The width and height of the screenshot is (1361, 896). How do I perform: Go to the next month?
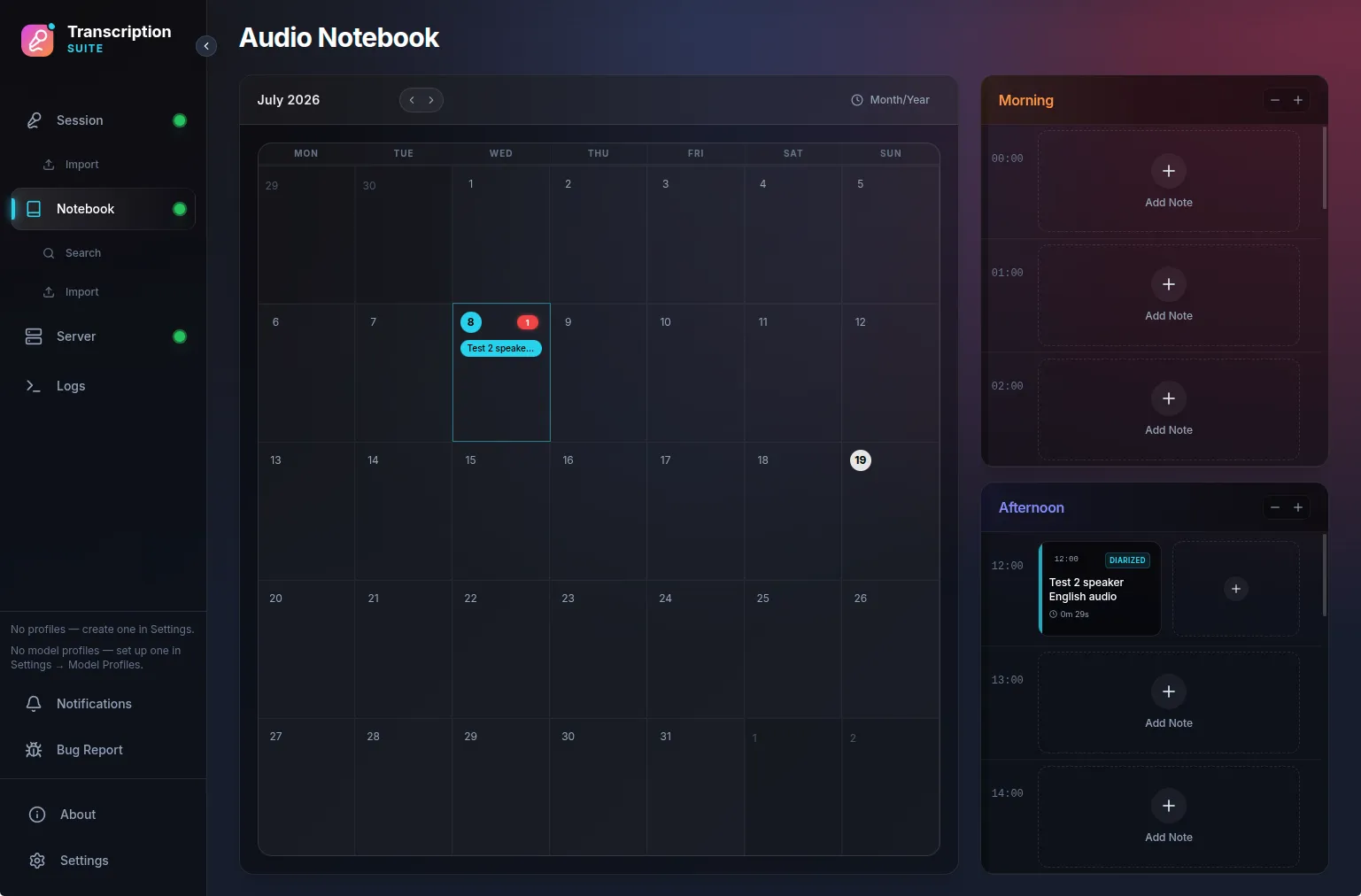[431, 100]
